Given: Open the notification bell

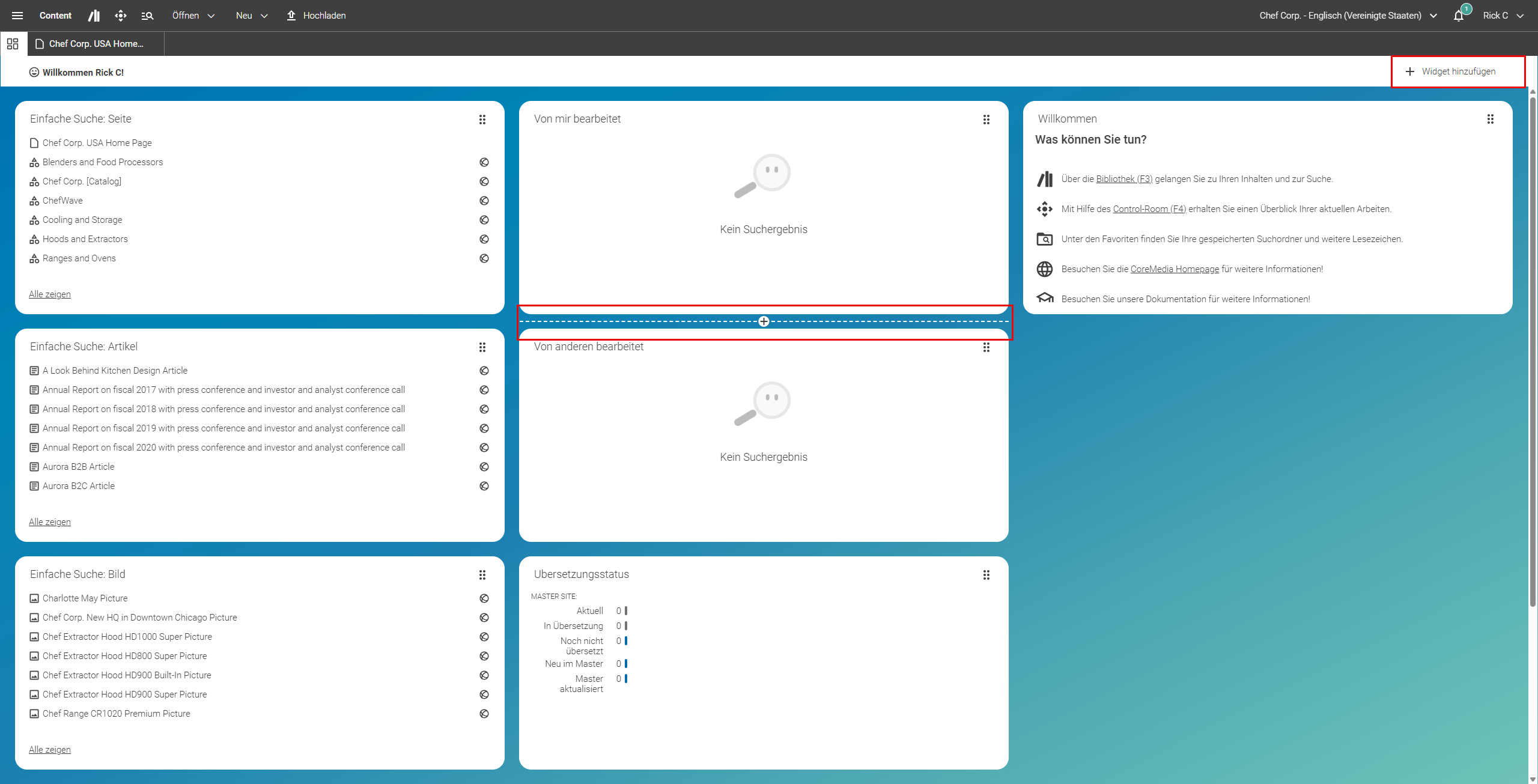Looking at the screenshot, I should pos(1459,16).
